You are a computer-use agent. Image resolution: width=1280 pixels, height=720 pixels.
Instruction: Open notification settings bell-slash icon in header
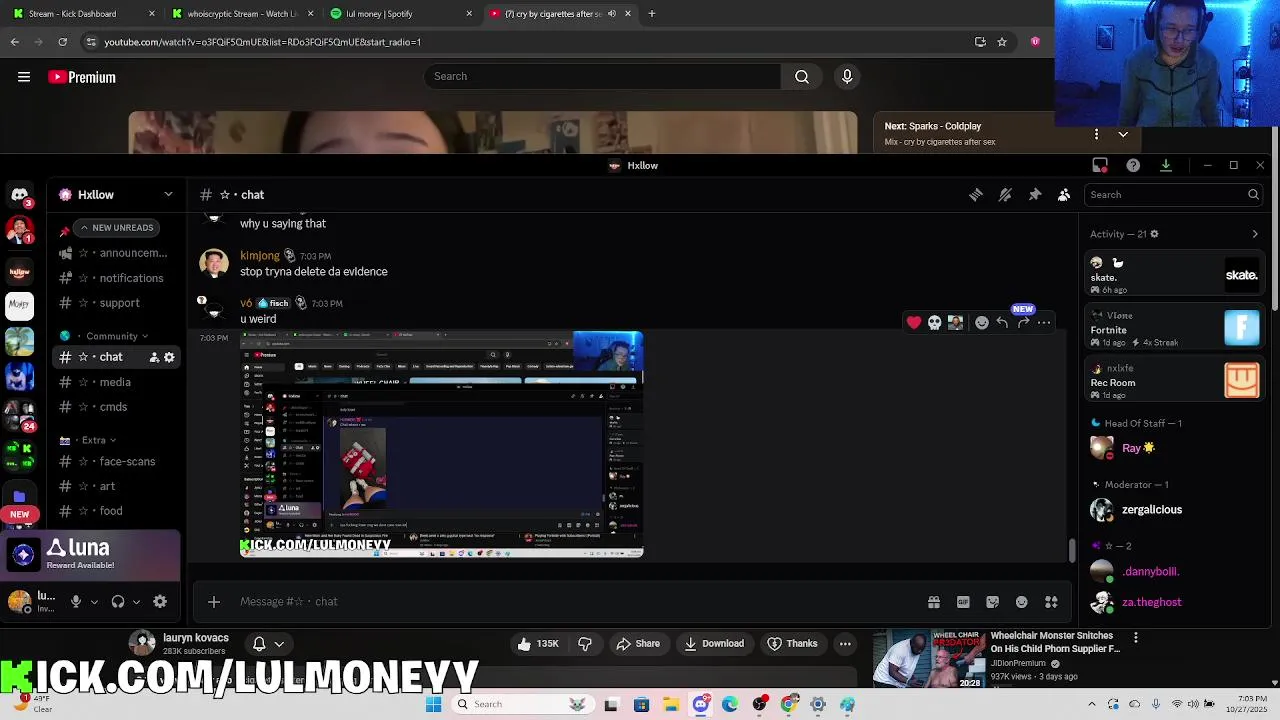pyautogui.click(x=1005, y=195)
